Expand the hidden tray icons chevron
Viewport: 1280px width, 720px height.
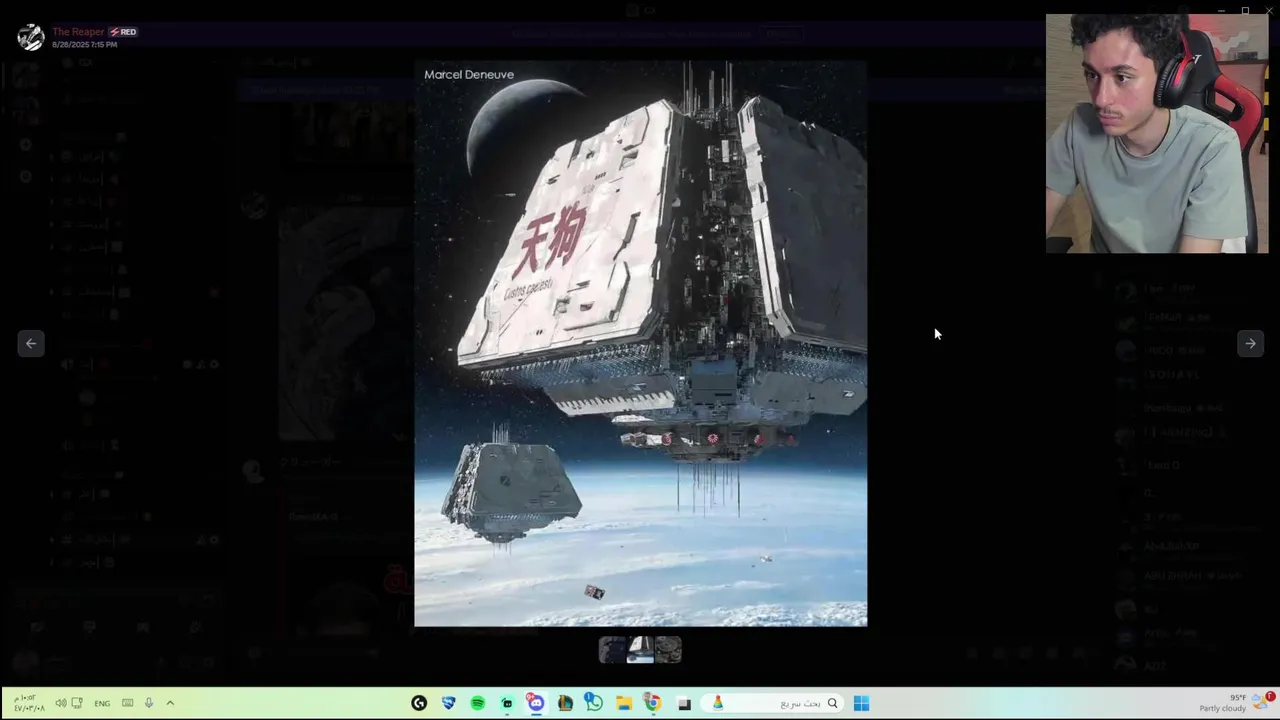[170, 703]
